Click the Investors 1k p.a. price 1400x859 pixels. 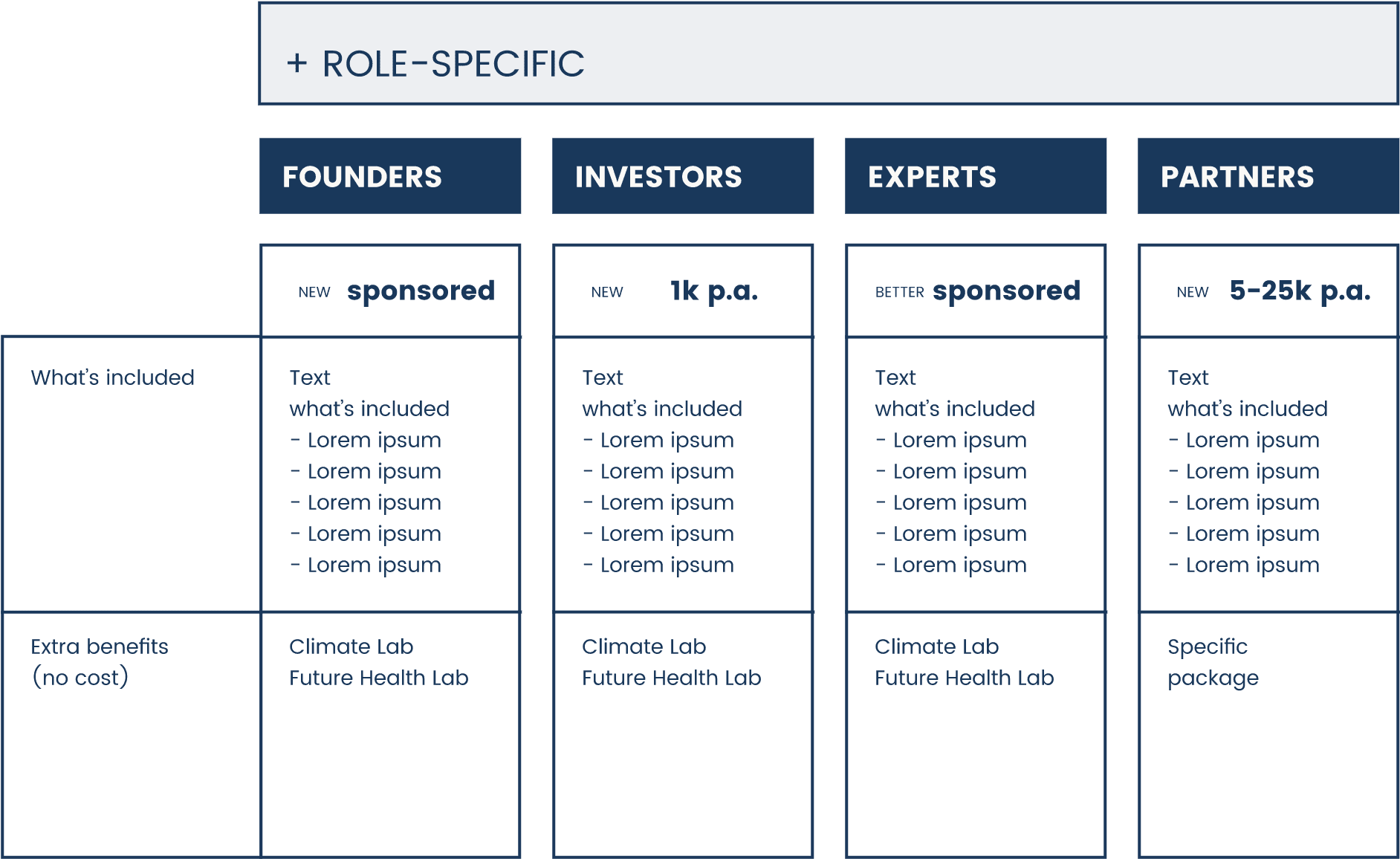point(714,291)
